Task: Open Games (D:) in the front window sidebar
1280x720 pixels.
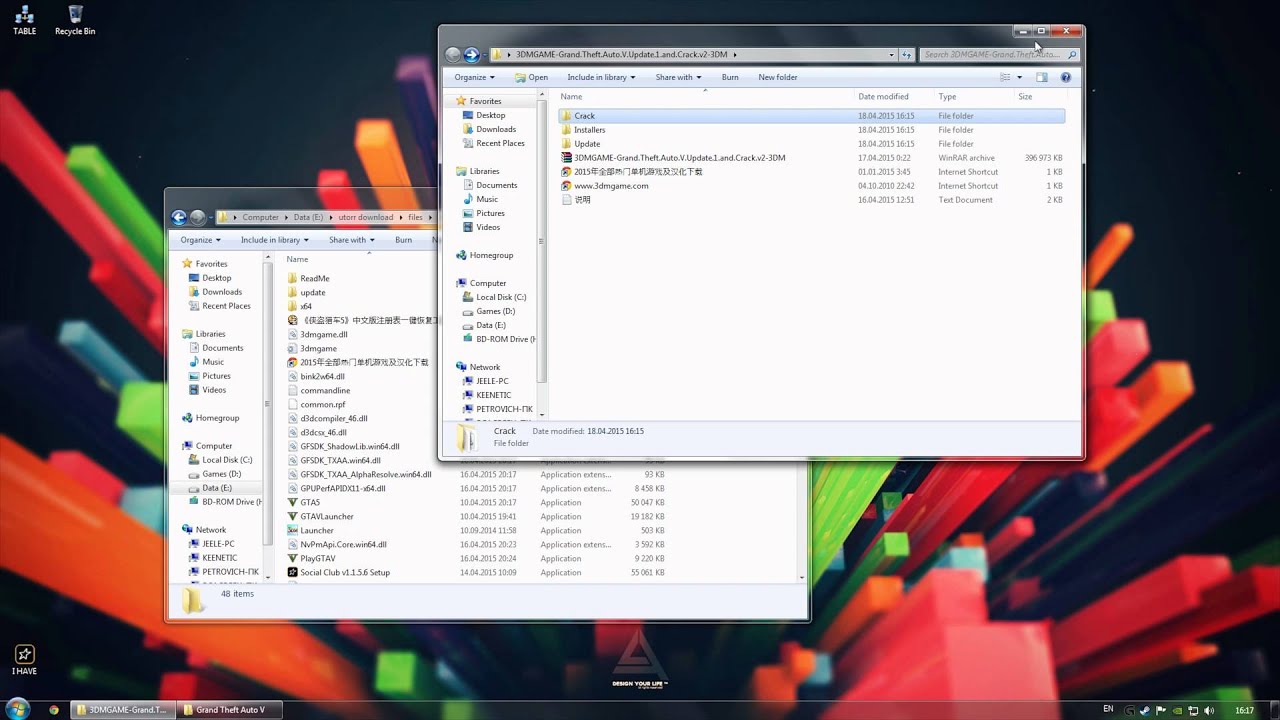Action: coord(496,311)
